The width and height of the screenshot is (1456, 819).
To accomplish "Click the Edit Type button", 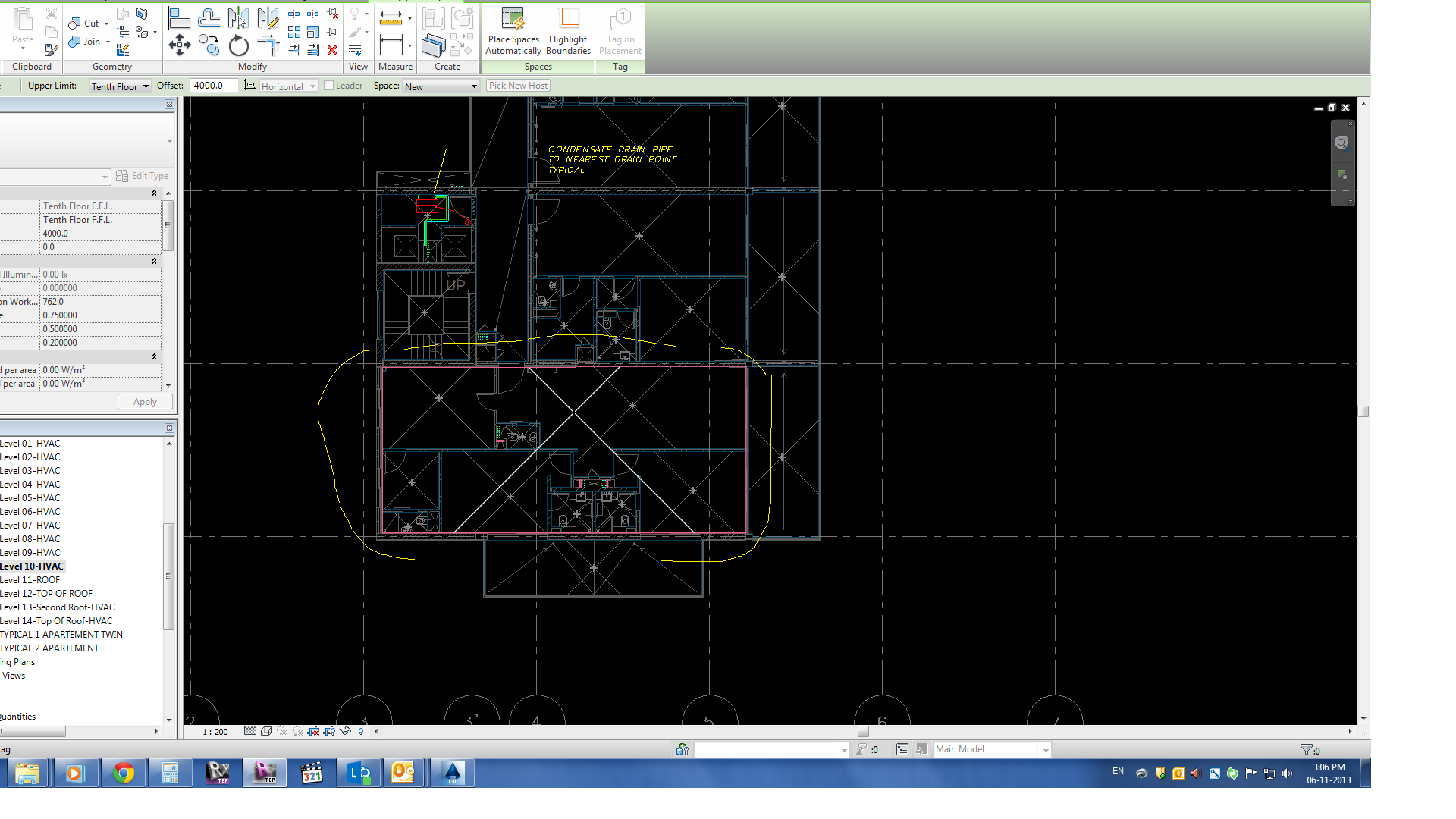I will click(143, 176).
